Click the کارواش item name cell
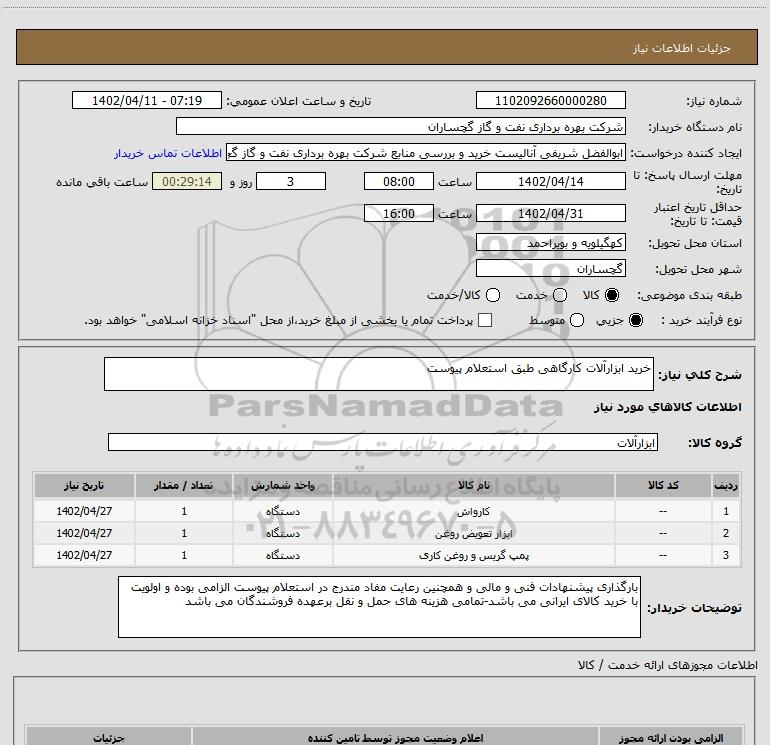 [474, 511]
